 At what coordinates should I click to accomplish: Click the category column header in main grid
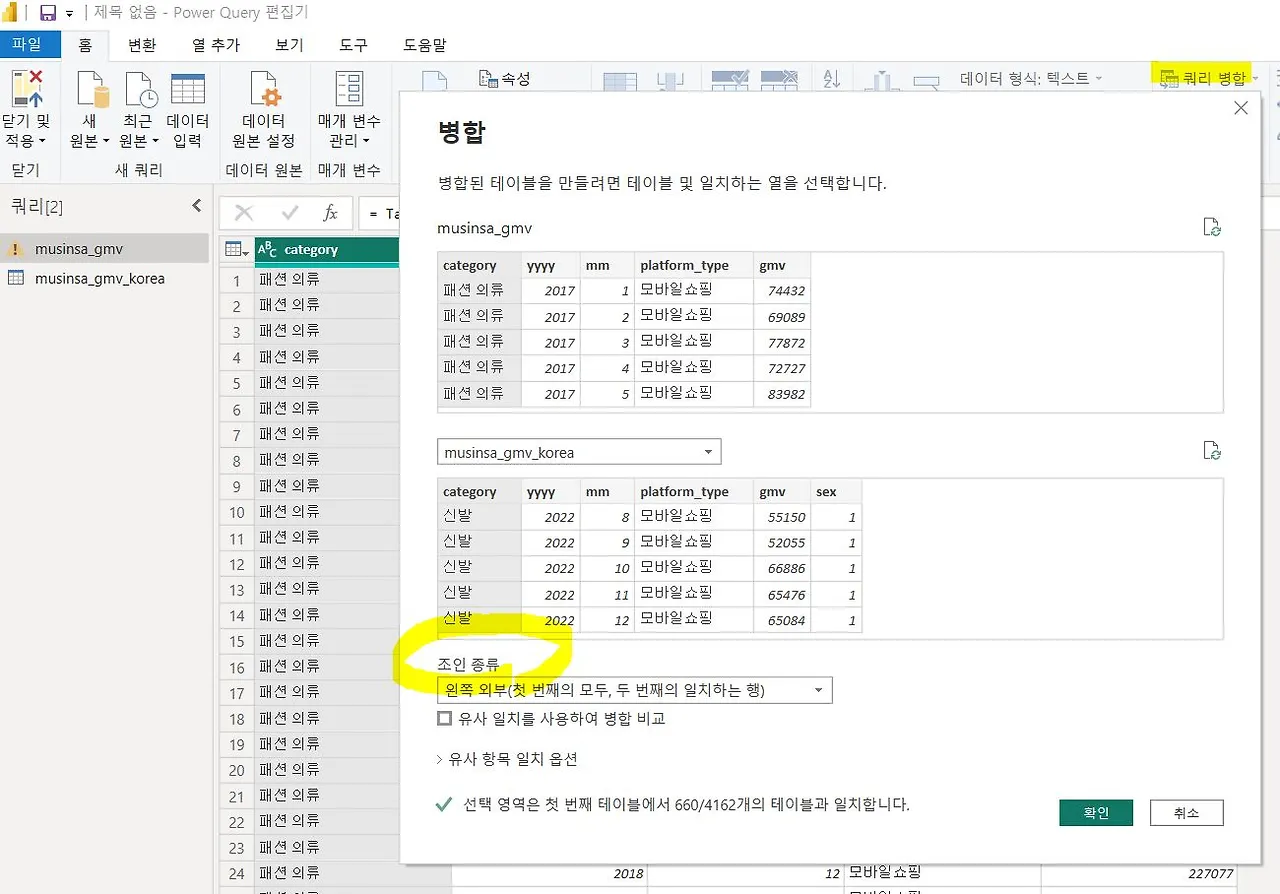327,249
